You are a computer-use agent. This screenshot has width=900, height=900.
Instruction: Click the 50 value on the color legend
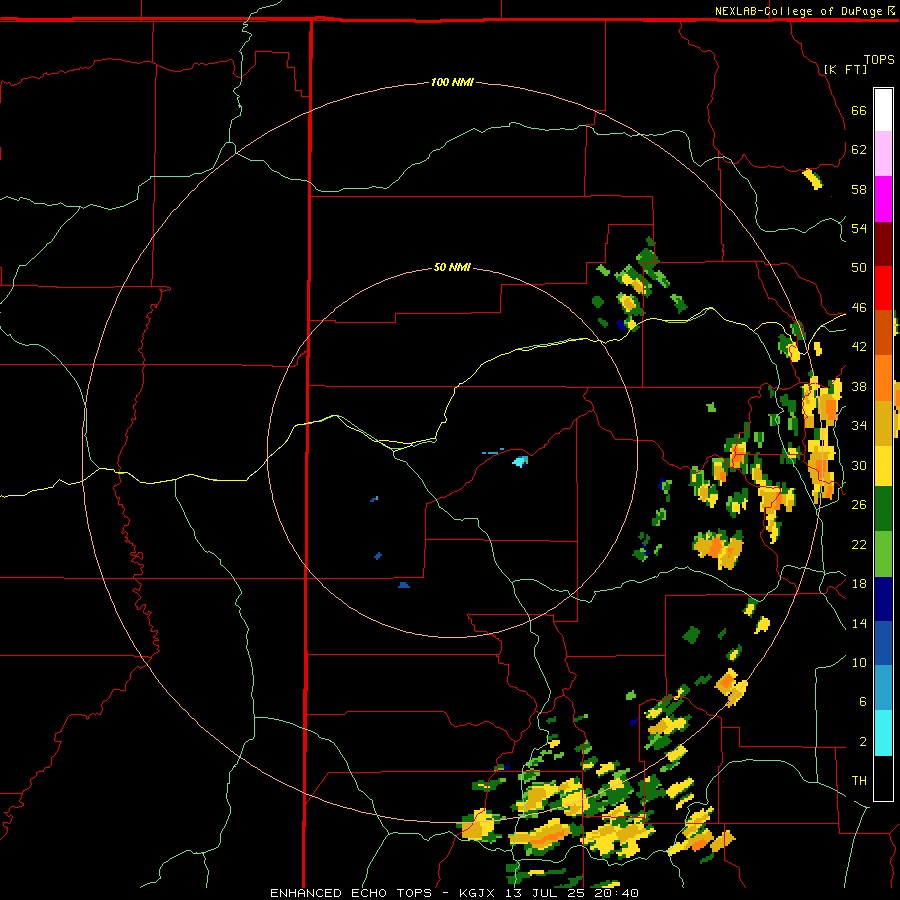tap(859, 268)
